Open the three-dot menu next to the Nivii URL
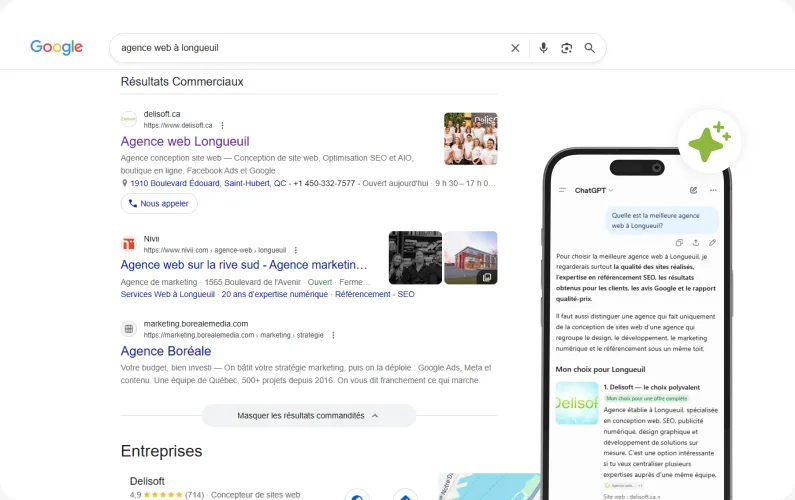This screenshot has height=500, width=795. pyautogui.click(x=296, y=250)
